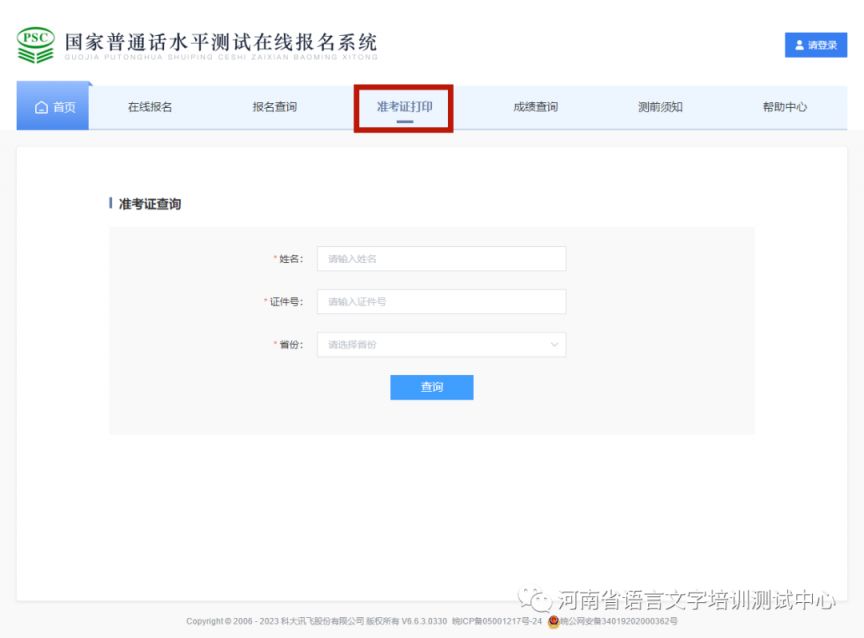Click the PSC green logo
864x638 pixels.
click(x=35, y=43)
